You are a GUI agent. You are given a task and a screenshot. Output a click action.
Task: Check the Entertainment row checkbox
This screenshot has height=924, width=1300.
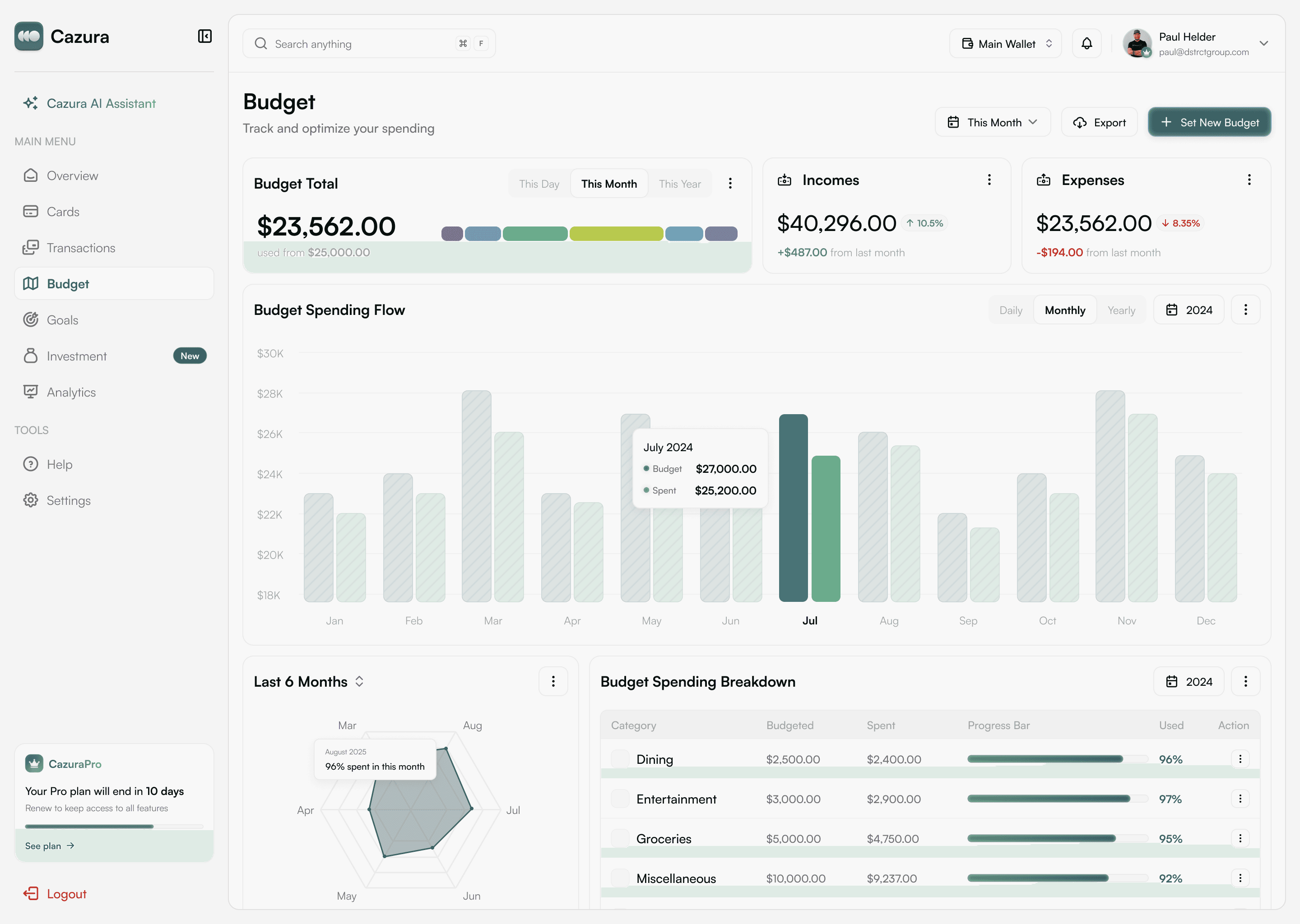click(620, 799)
